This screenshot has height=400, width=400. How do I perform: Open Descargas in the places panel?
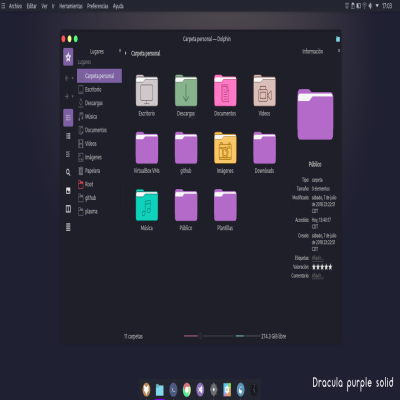(99, 103)
